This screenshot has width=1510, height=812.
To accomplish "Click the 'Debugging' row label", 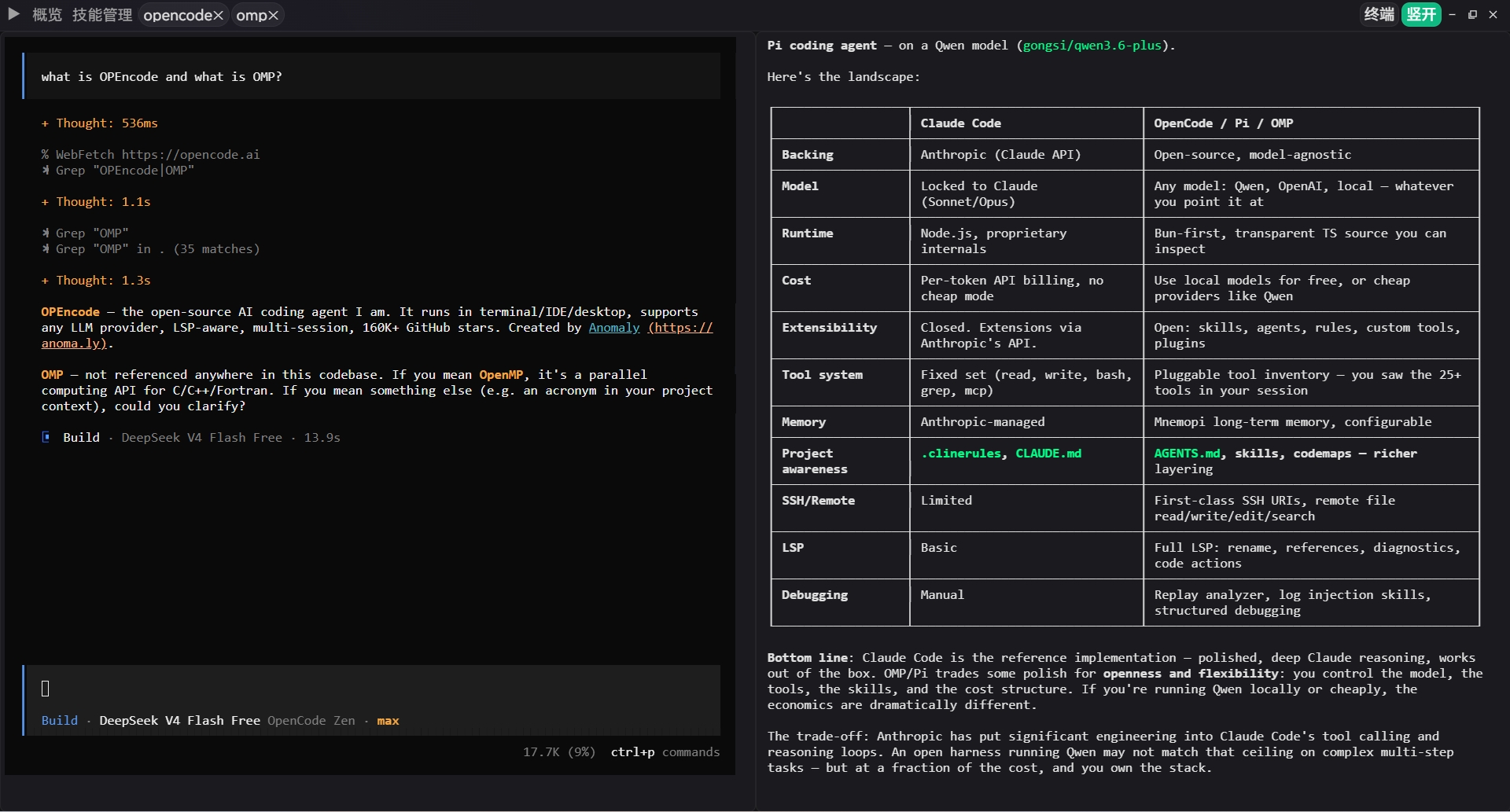I will click(x=814, y=595).
